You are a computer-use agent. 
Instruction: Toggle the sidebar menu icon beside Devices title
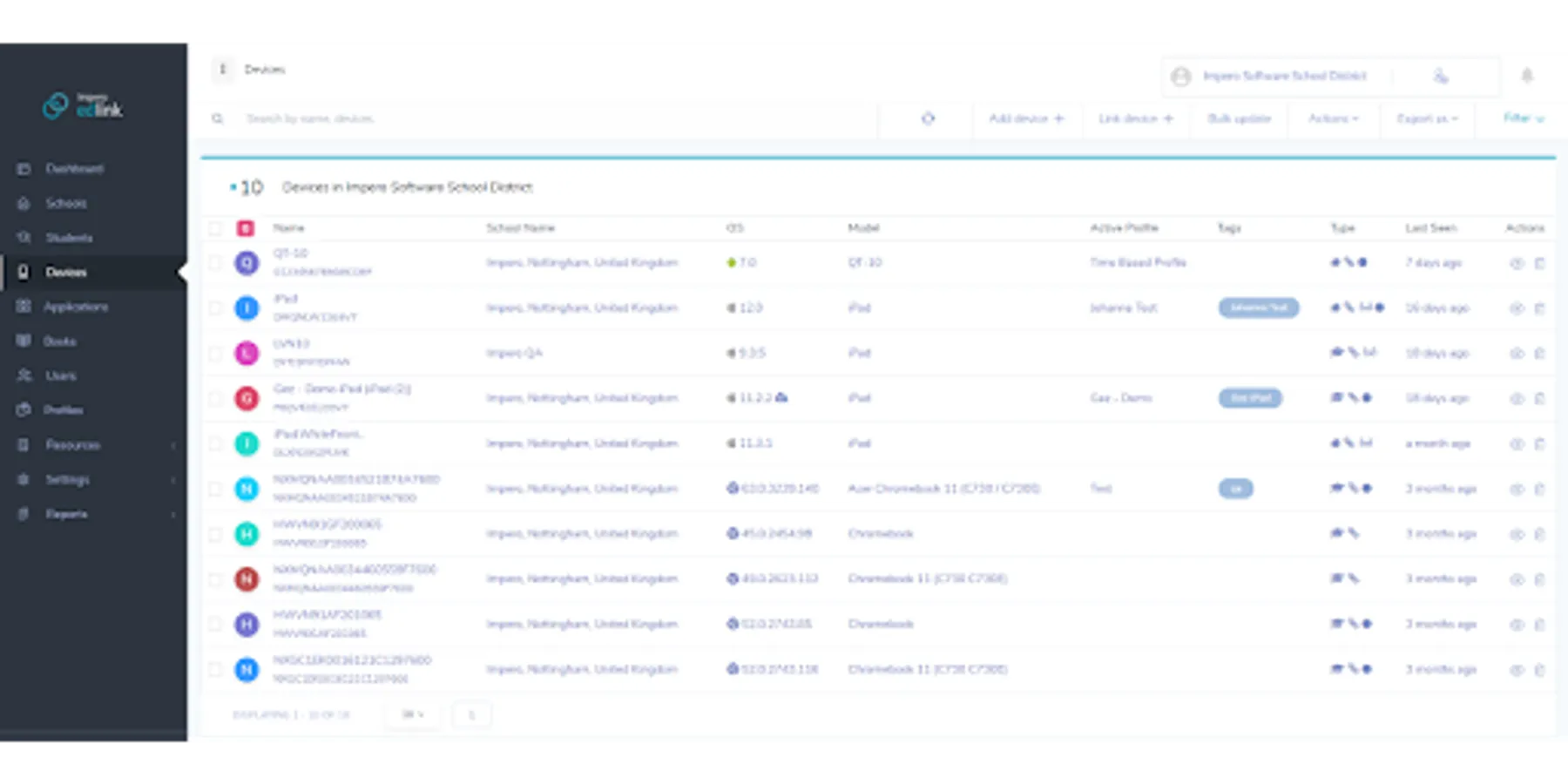coord(223,69)
